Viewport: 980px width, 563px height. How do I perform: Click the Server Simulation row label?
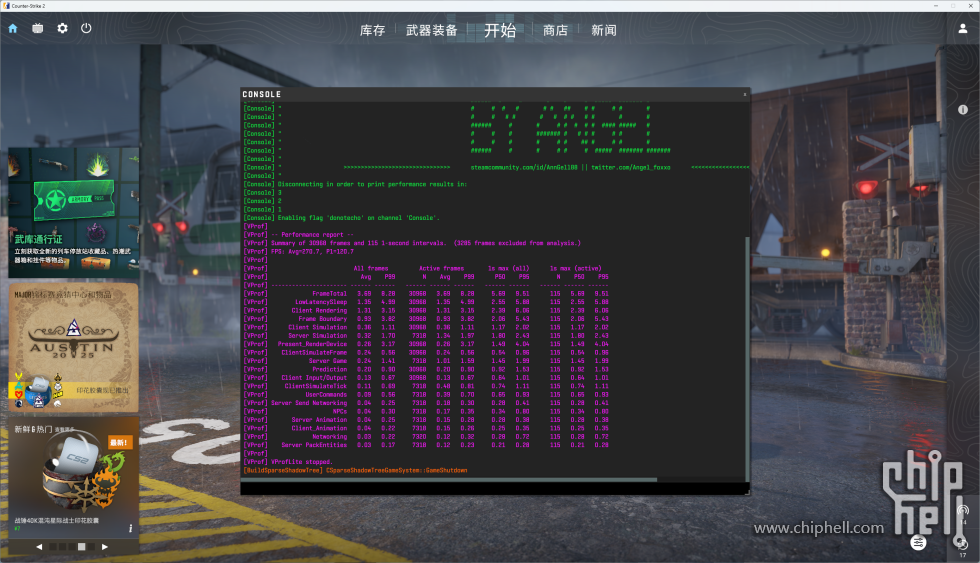[318, 336]
